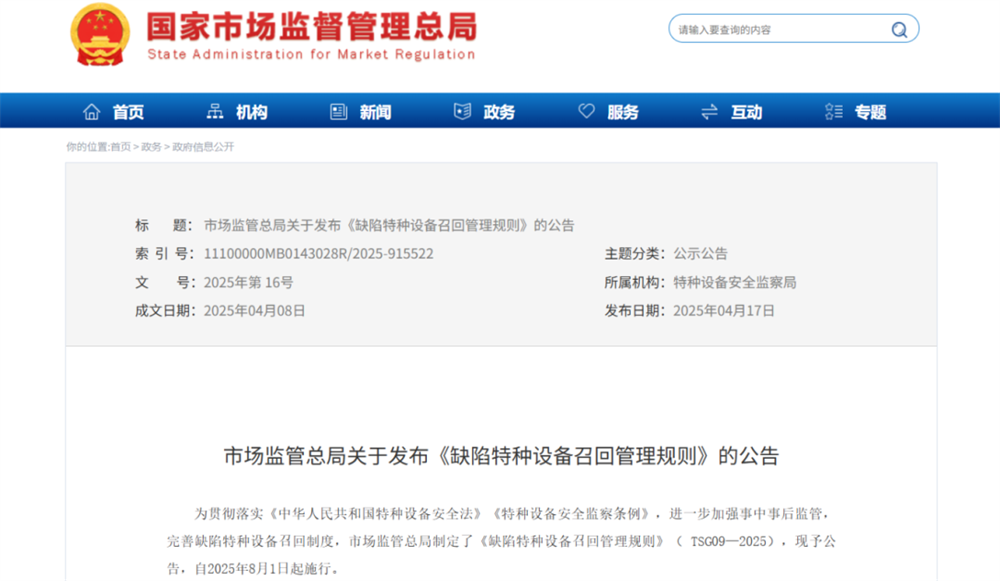Click the index number 11100000MB0143028R/2025-915522
Image resolution: width=1000 pixels, height=581 pixels.
318,254
